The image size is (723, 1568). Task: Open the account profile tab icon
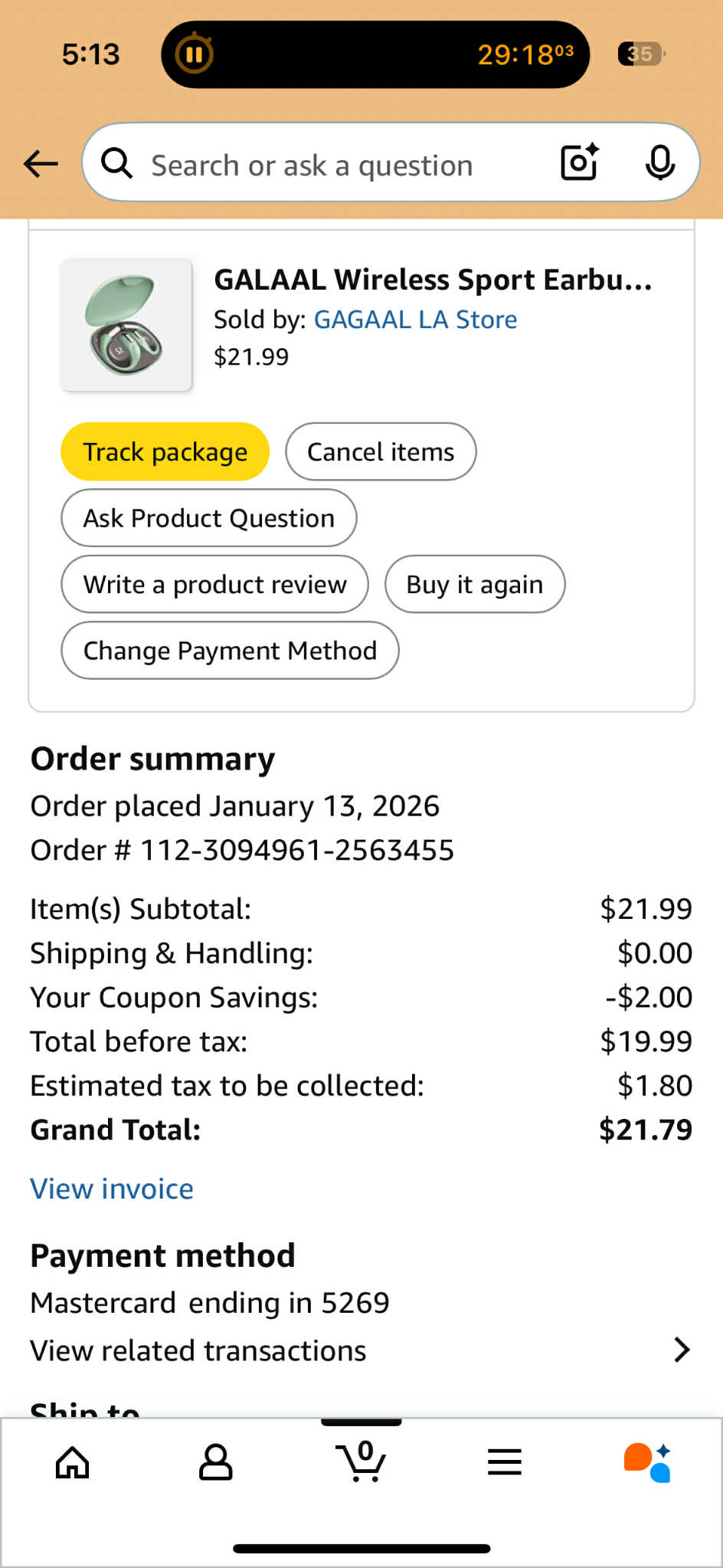pyautogui.click(x=216, y=1462)
